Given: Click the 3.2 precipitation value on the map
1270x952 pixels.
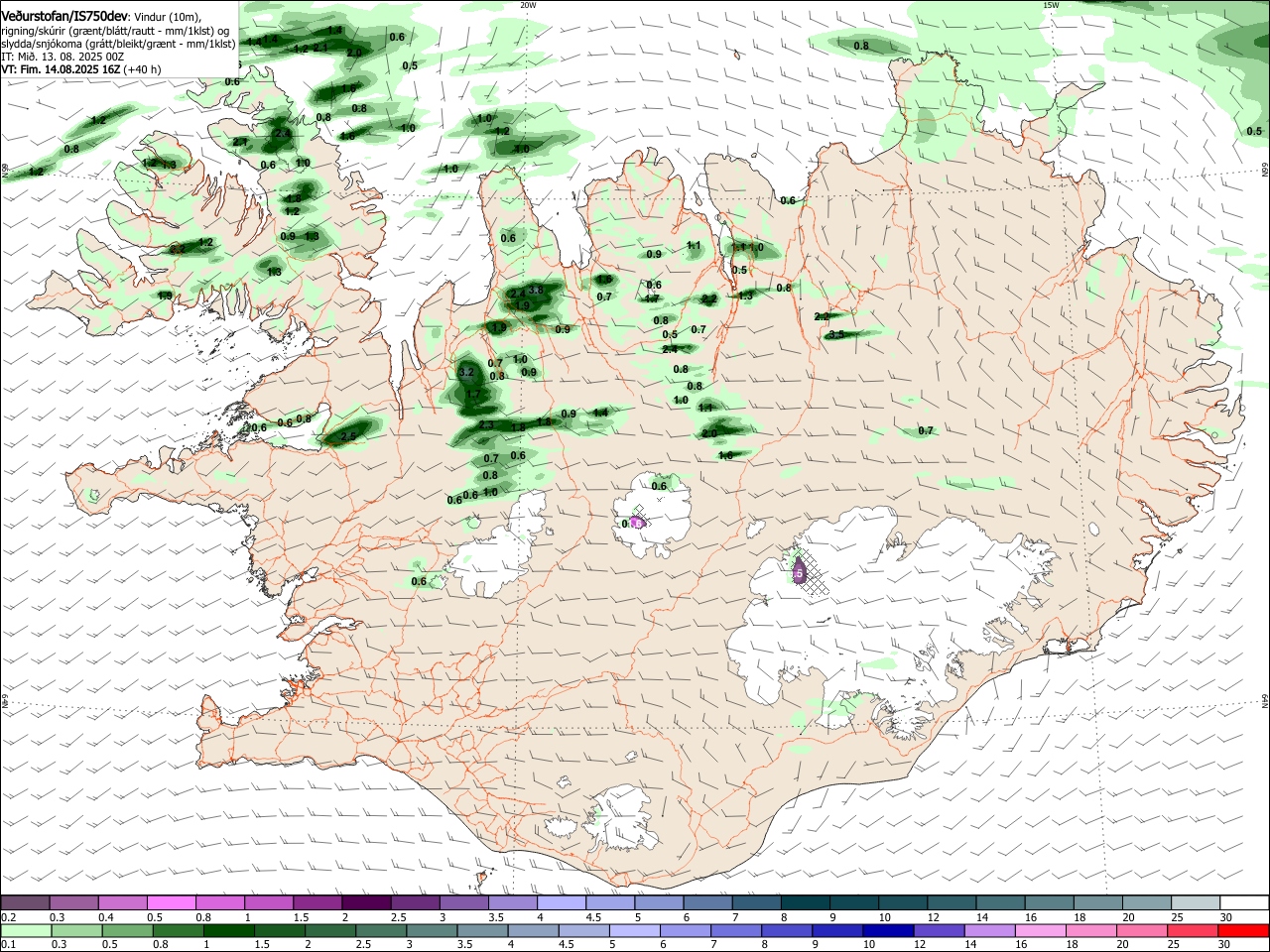Looking at the screenshot, I should pos(467,373).
